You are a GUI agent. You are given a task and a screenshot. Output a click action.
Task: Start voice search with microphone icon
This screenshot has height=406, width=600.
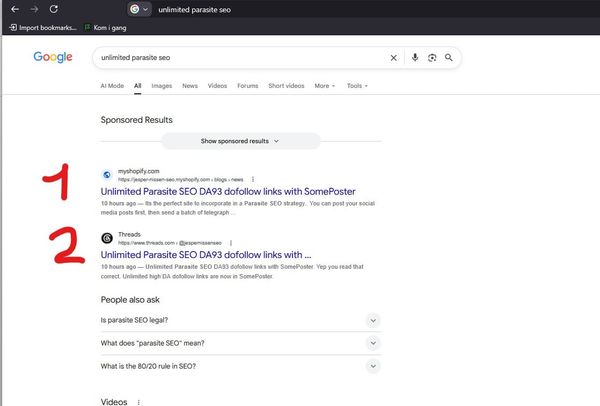tap(415, 57)
